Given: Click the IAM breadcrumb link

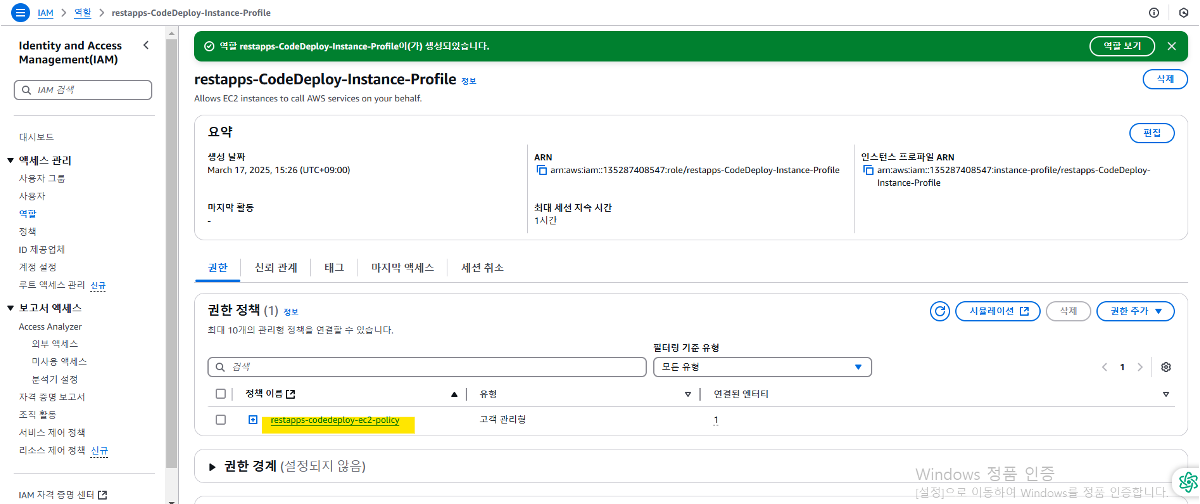Looking at the screenshot, I should 46,13.
